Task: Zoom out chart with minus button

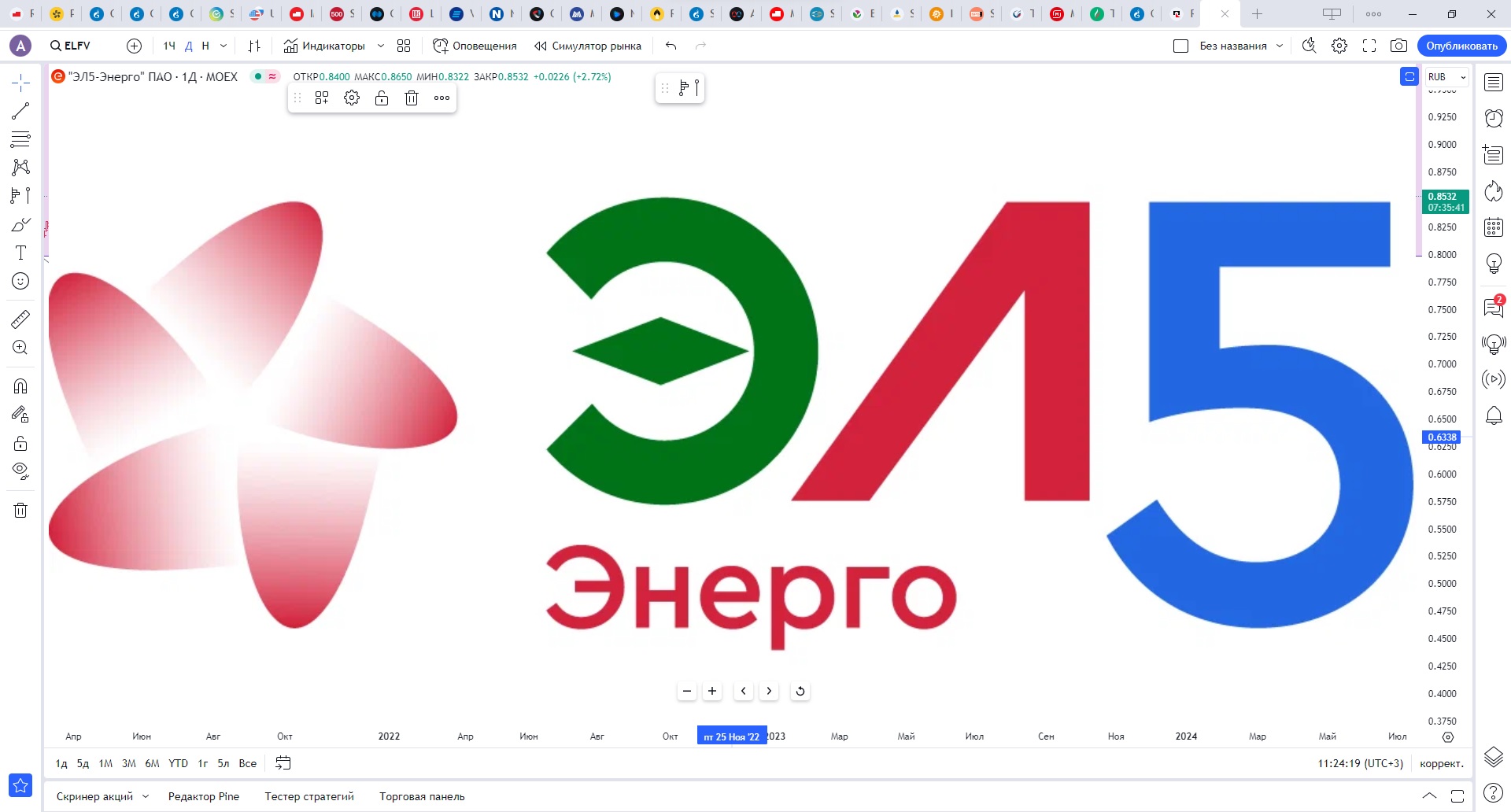Action: coord(687,691)
